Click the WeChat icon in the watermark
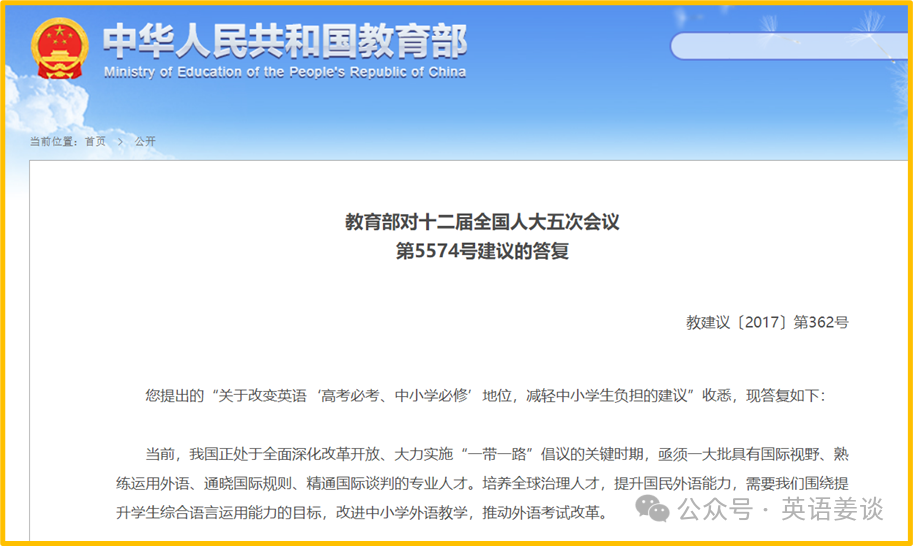Screen dimensions: 913x546 (x=655, y=510)
